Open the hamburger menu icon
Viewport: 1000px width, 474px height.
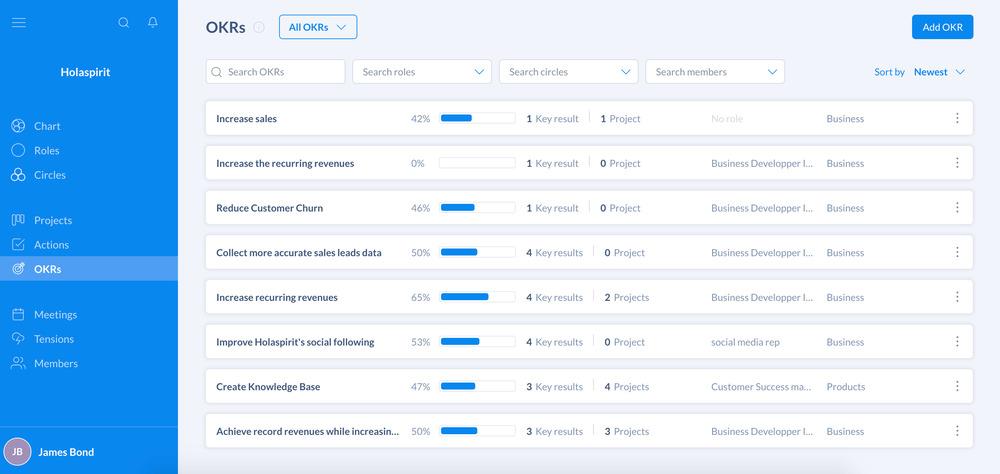click(x=18, y=22)
